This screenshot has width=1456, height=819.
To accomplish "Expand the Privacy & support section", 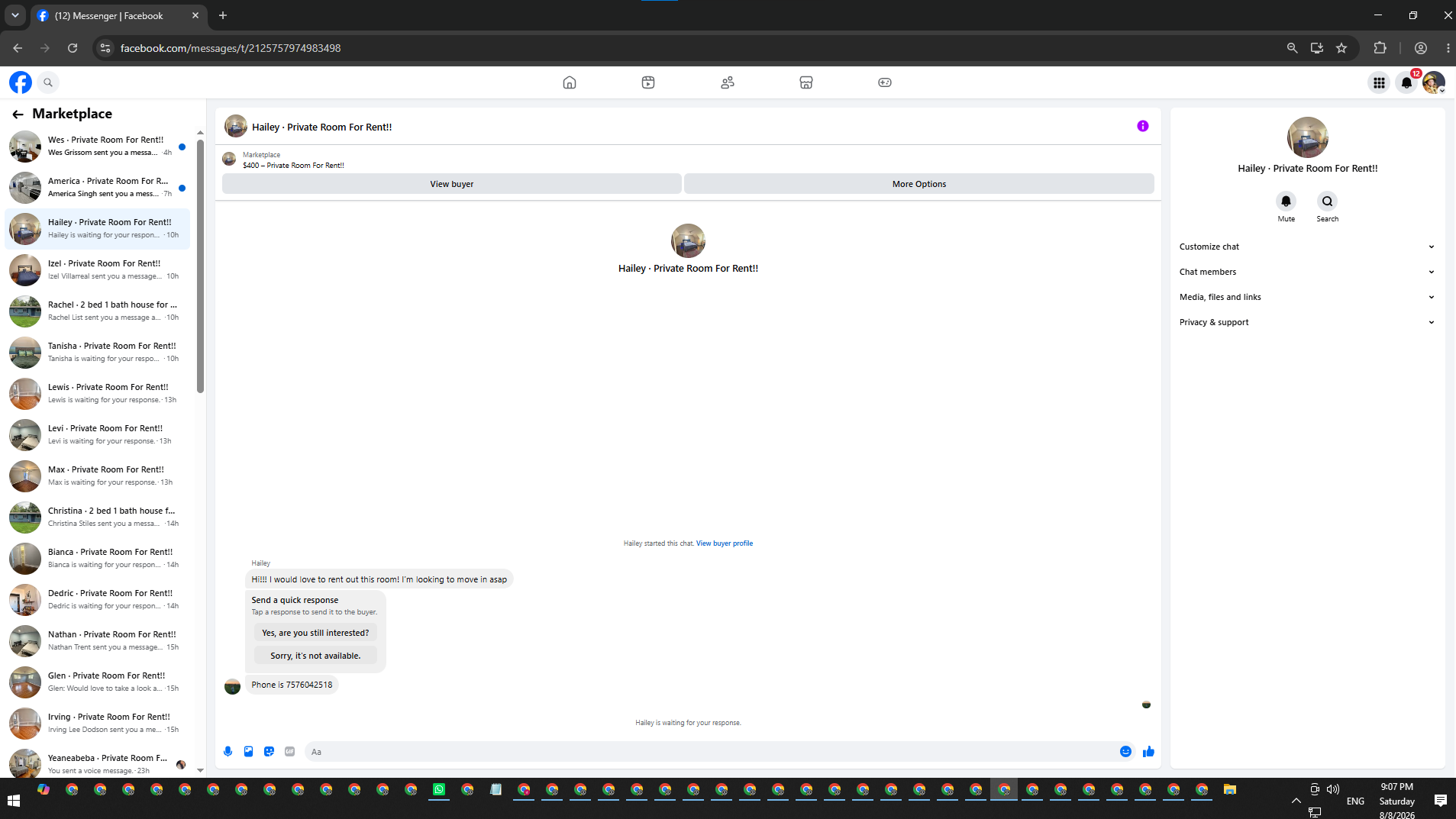I will [1307, 322].
